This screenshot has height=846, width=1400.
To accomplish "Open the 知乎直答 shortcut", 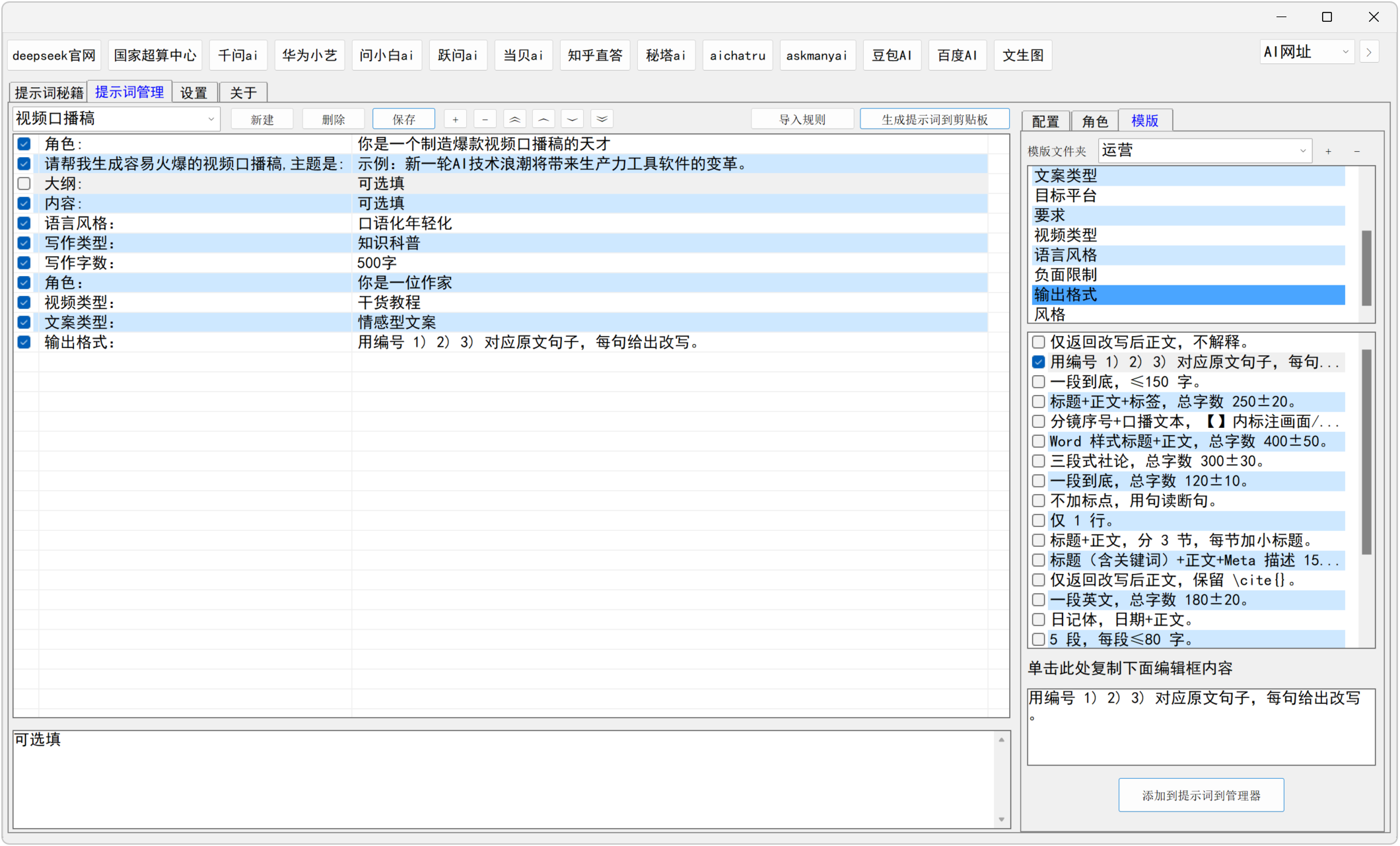I will 595,55.
